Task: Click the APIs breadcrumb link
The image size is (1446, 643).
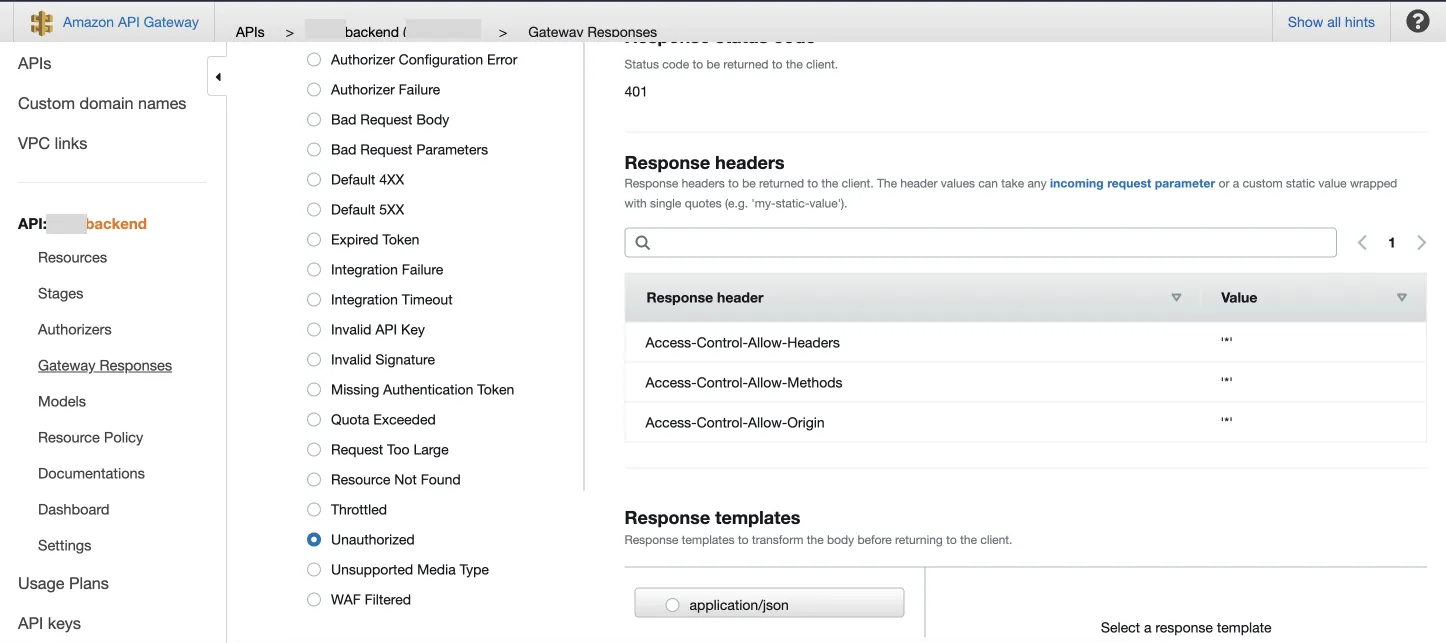Action: click(x=250, y=32)
